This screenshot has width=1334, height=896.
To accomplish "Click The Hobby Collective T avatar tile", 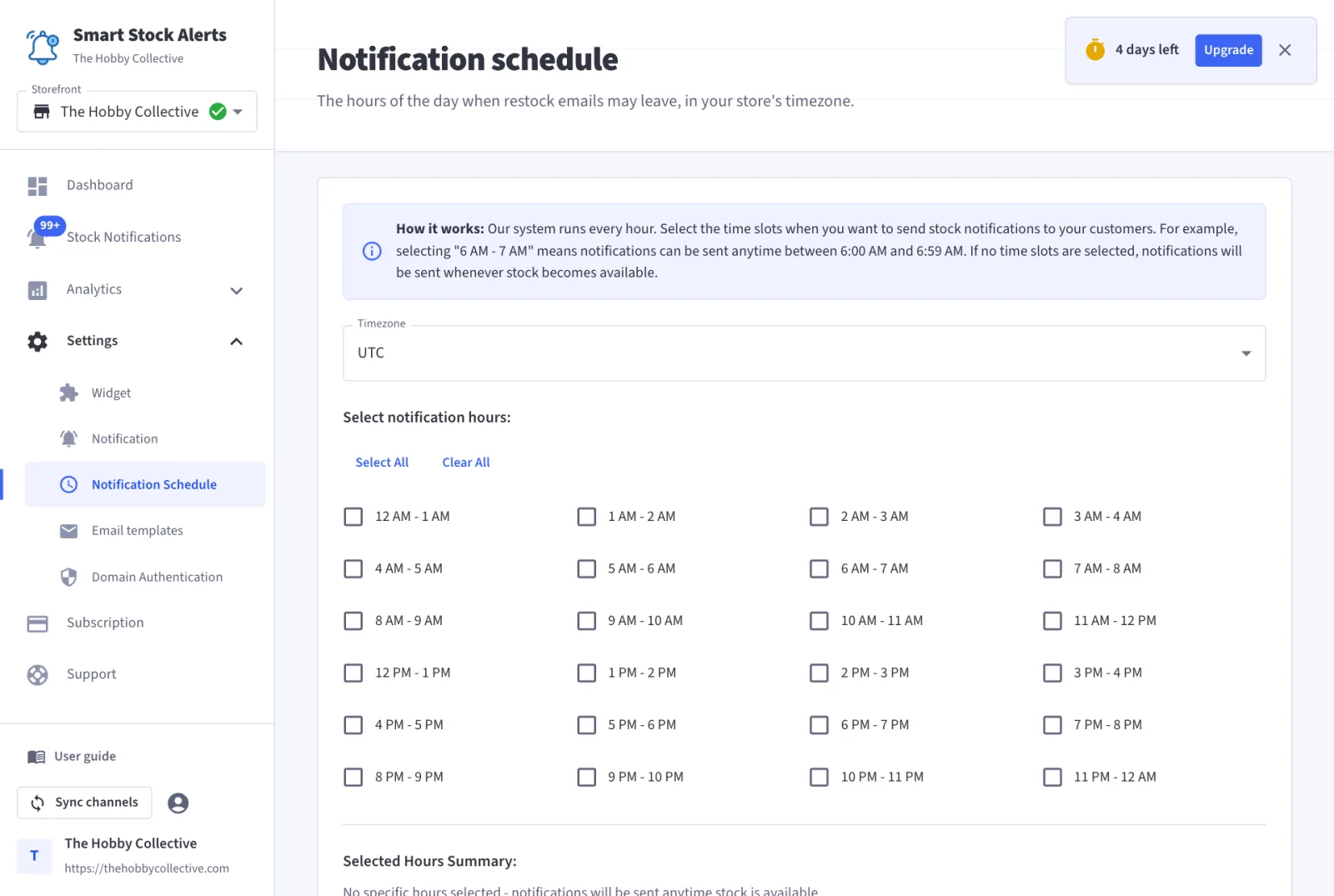I will tap(34, 856).
